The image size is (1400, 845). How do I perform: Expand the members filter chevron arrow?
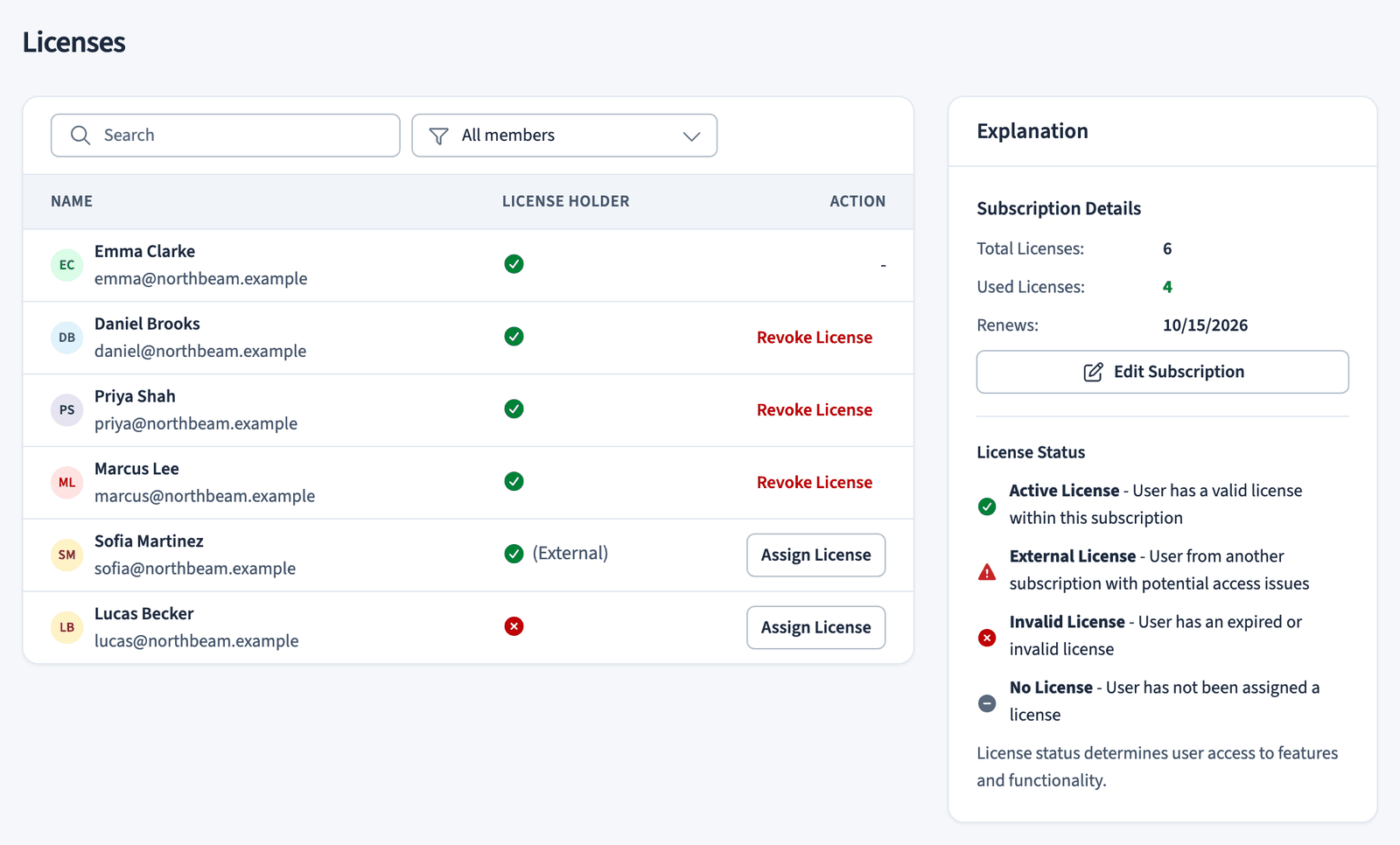[692, 136]
